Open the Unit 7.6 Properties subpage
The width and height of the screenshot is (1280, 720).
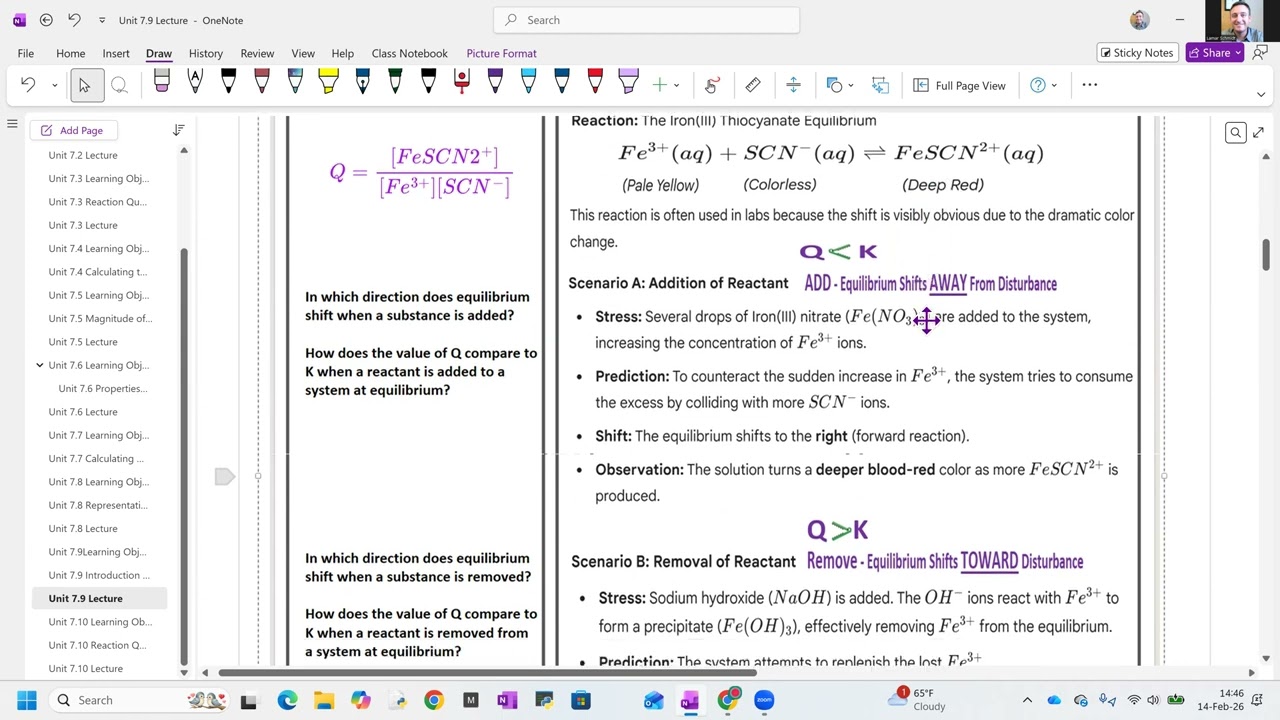coord(103,388)
